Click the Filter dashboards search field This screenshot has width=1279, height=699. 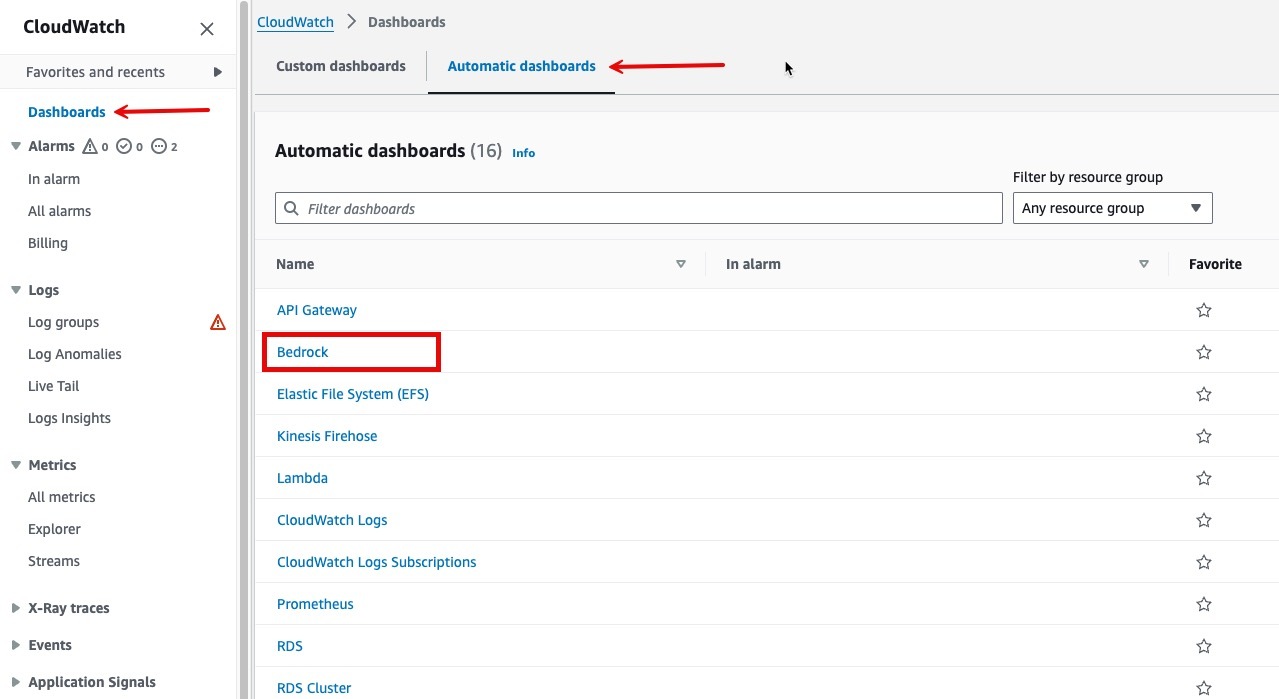click(x=650, y=208)
